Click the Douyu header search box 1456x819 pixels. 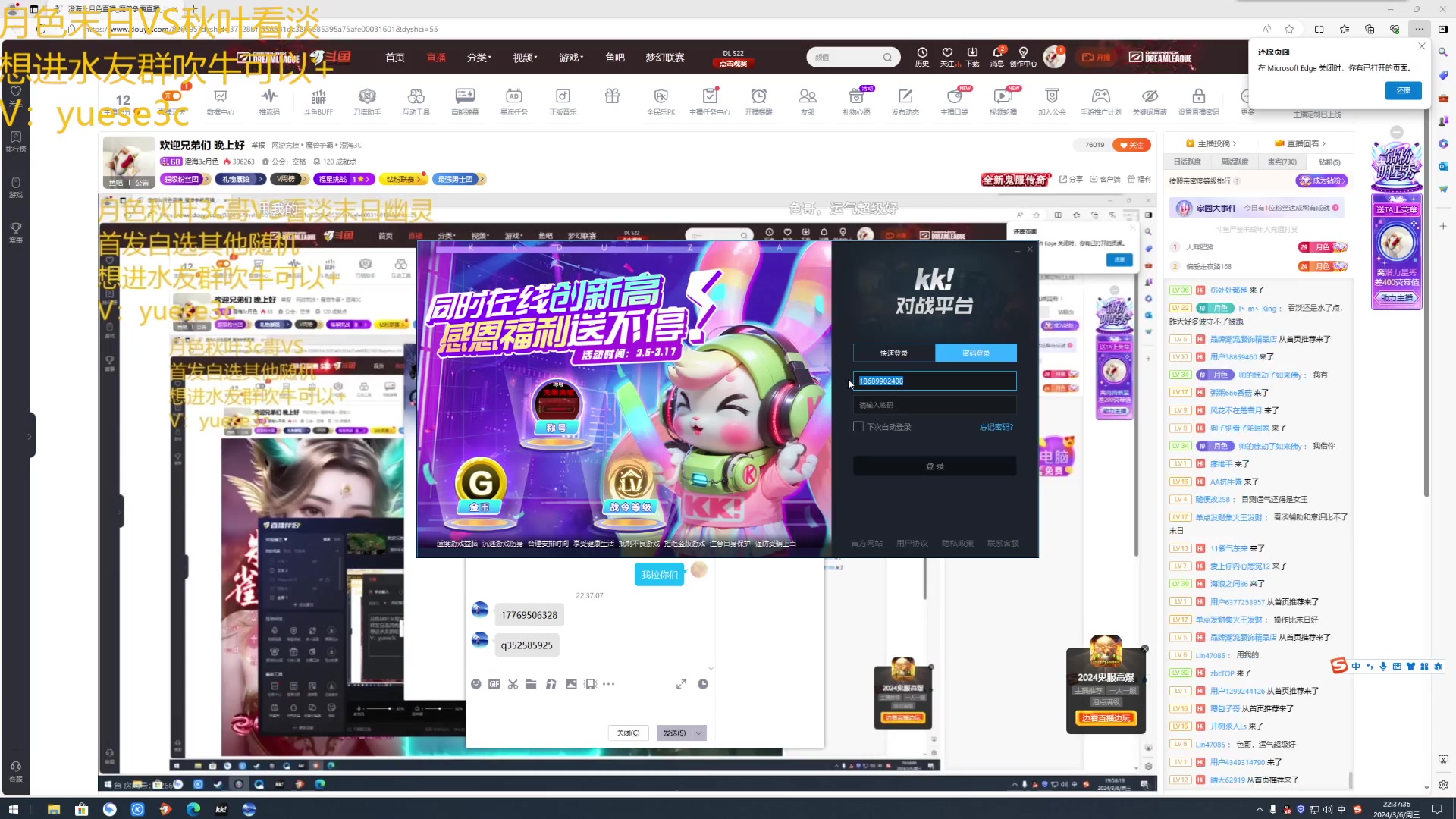(853, 57)
